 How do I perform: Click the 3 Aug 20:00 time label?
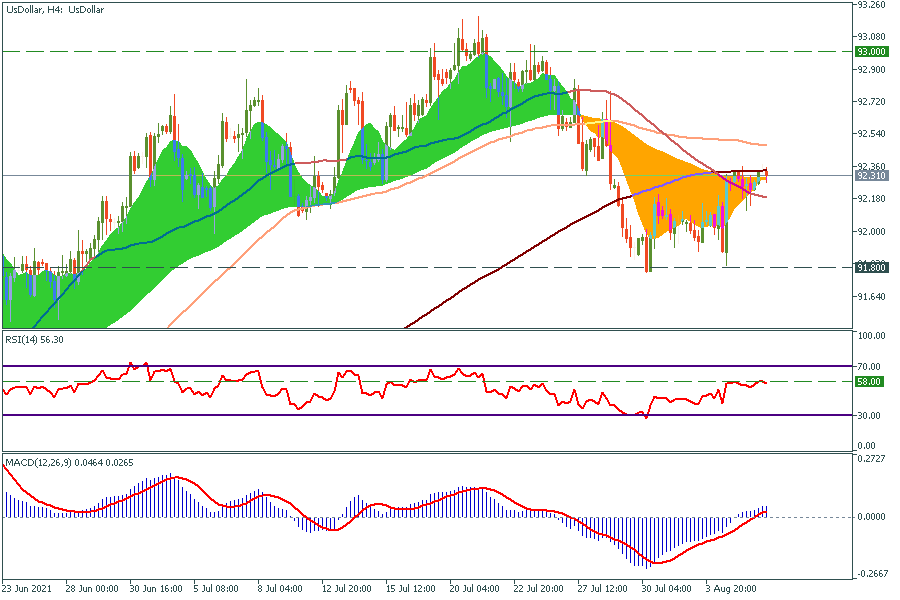tap(731, 590)
